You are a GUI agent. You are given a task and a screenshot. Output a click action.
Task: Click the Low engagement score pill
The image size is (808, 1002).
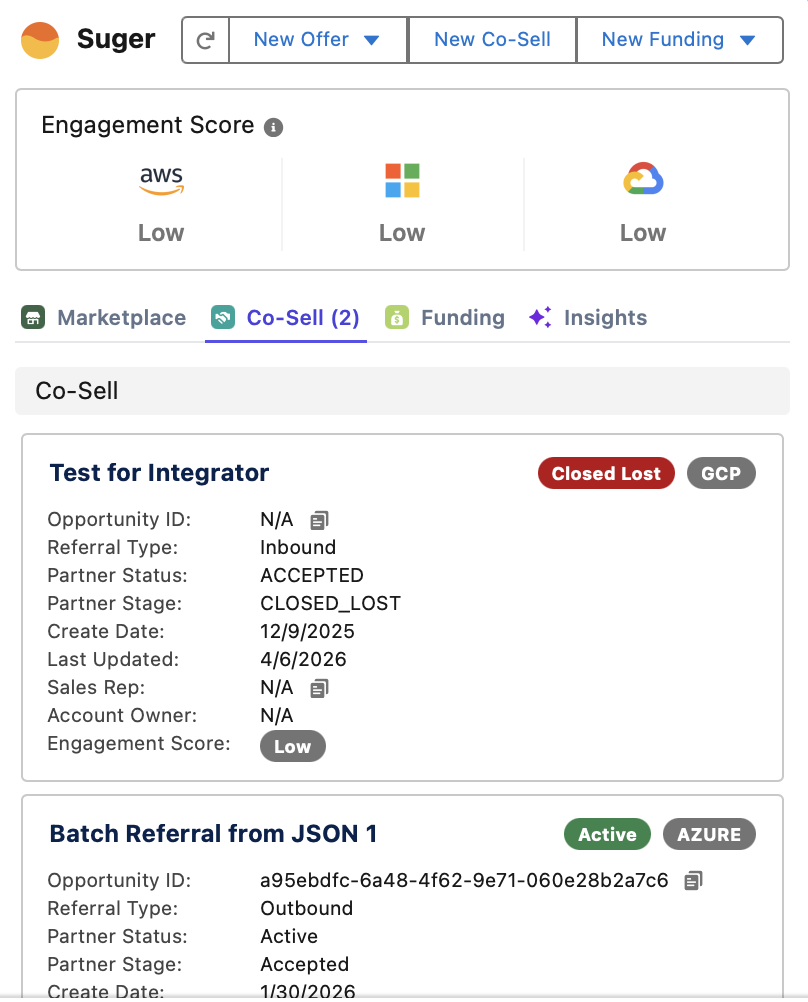pyautogui.click(x=292, y=746)
